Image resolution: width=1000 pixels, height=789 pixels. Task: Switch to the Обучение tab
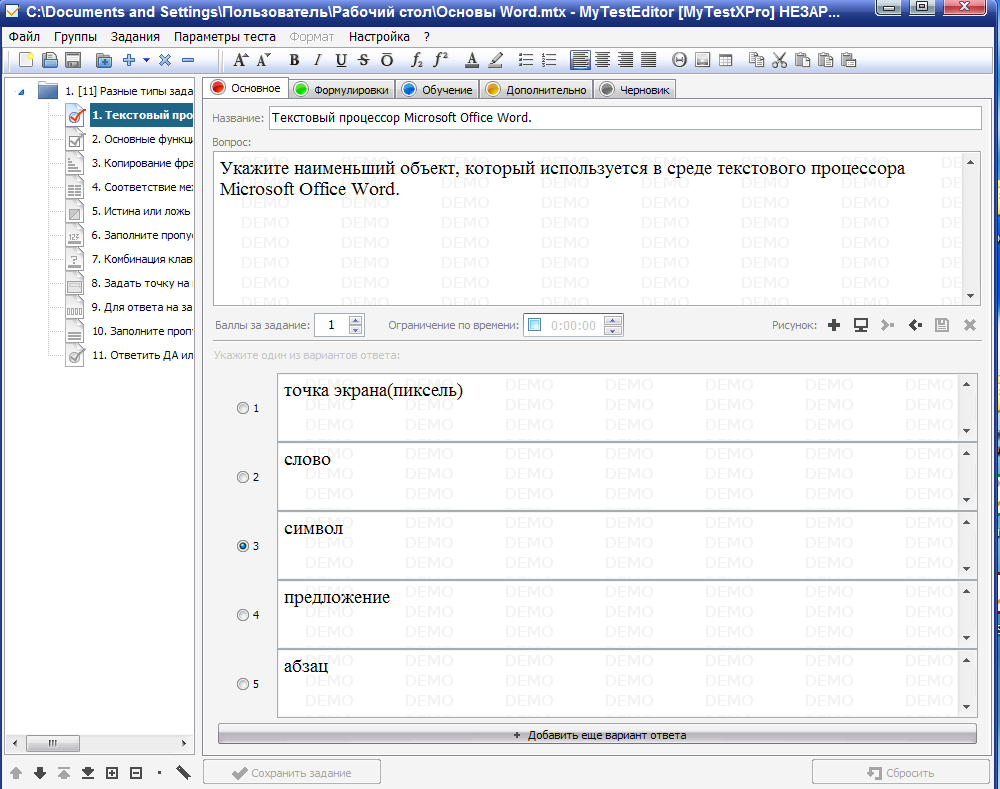(438, 90)
